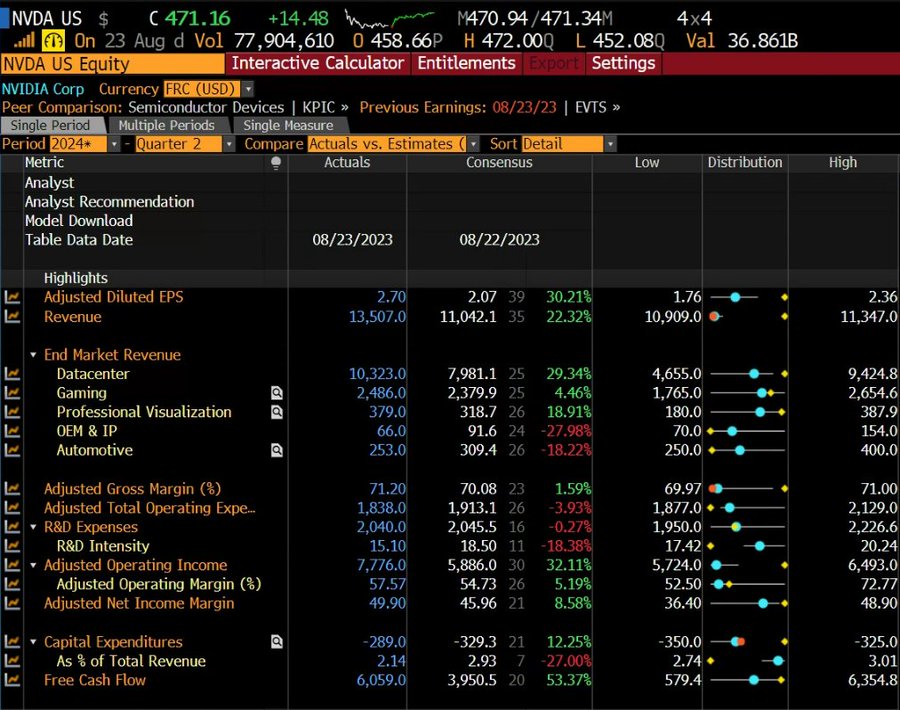
Task: Open the R&D Intensity chart icon
Action: tap(11, 546)
